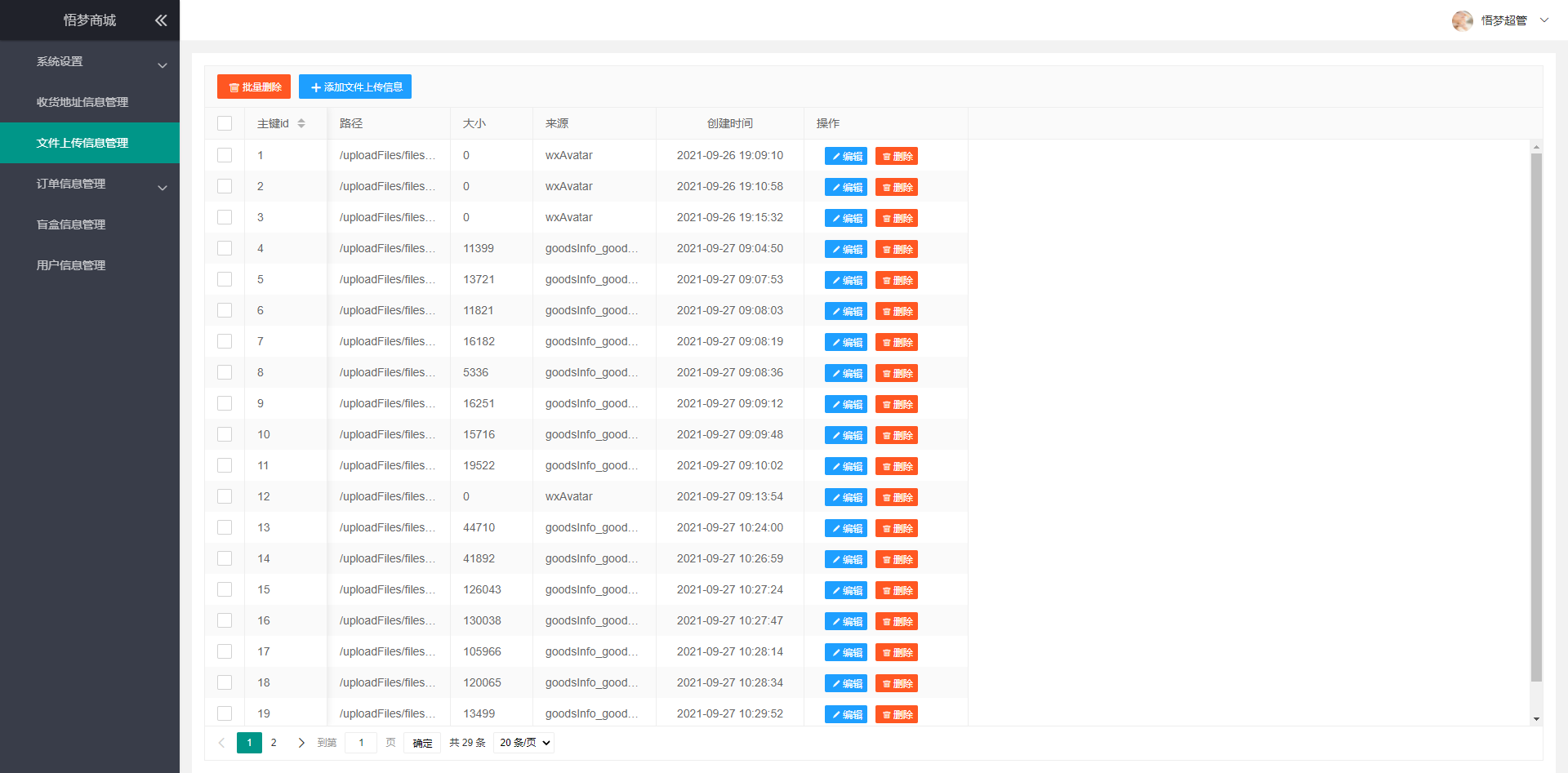Delete the record with id 19
The width and height of the screenshot is (1568, 773).
(x=897, y=714)
